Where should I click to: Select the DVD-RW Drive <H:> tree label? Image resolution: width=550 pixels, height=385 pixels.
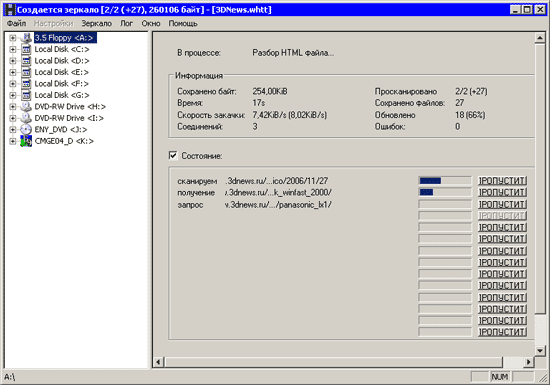[70, 107]
